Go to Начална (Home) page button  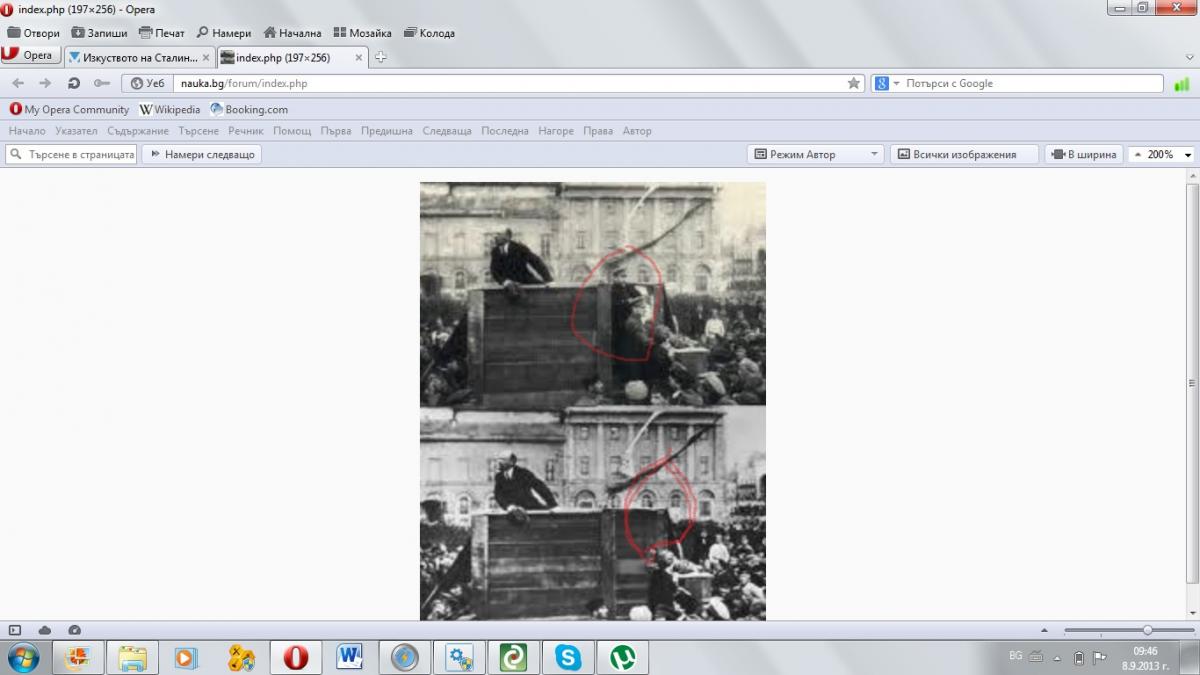292,33
